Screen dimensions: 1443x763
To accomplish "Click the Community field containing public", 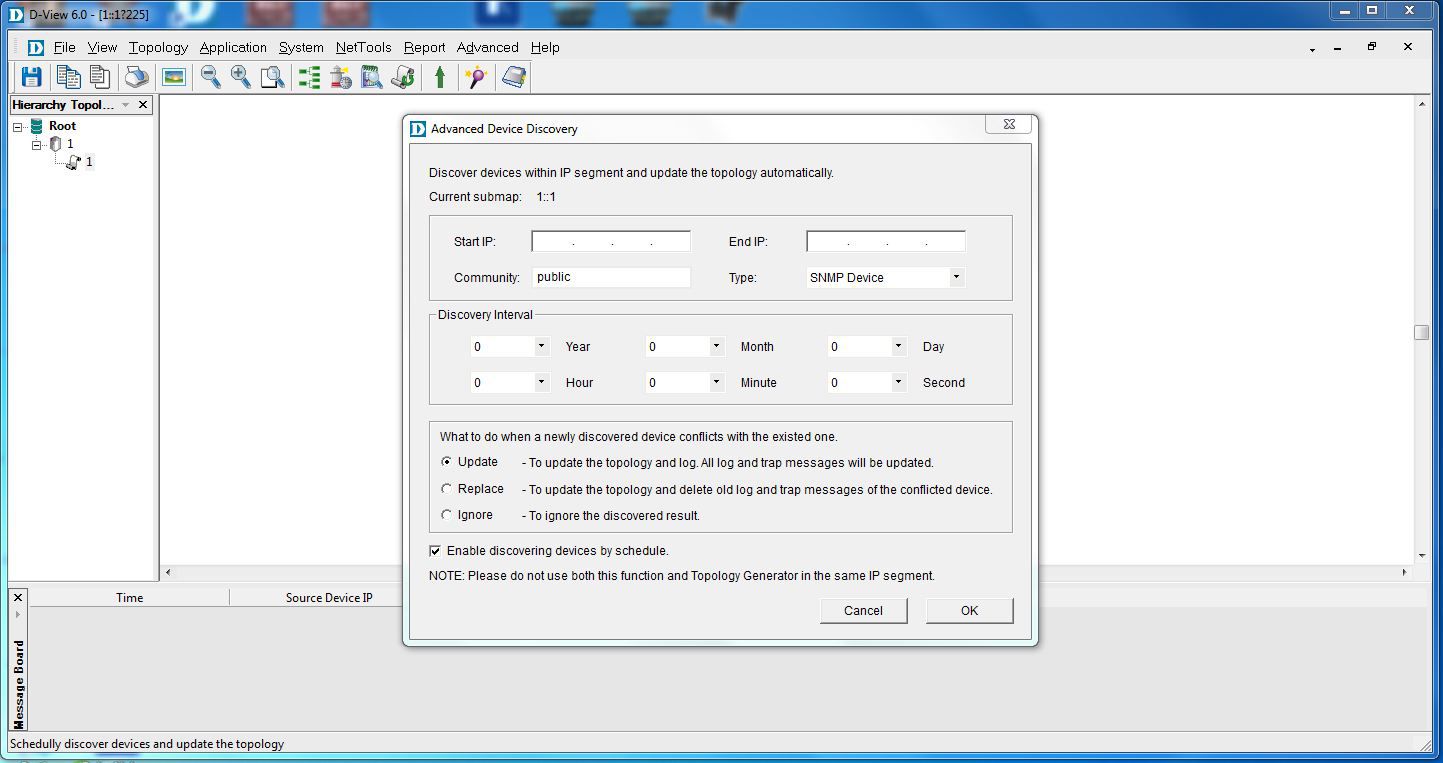I will 611,277.
